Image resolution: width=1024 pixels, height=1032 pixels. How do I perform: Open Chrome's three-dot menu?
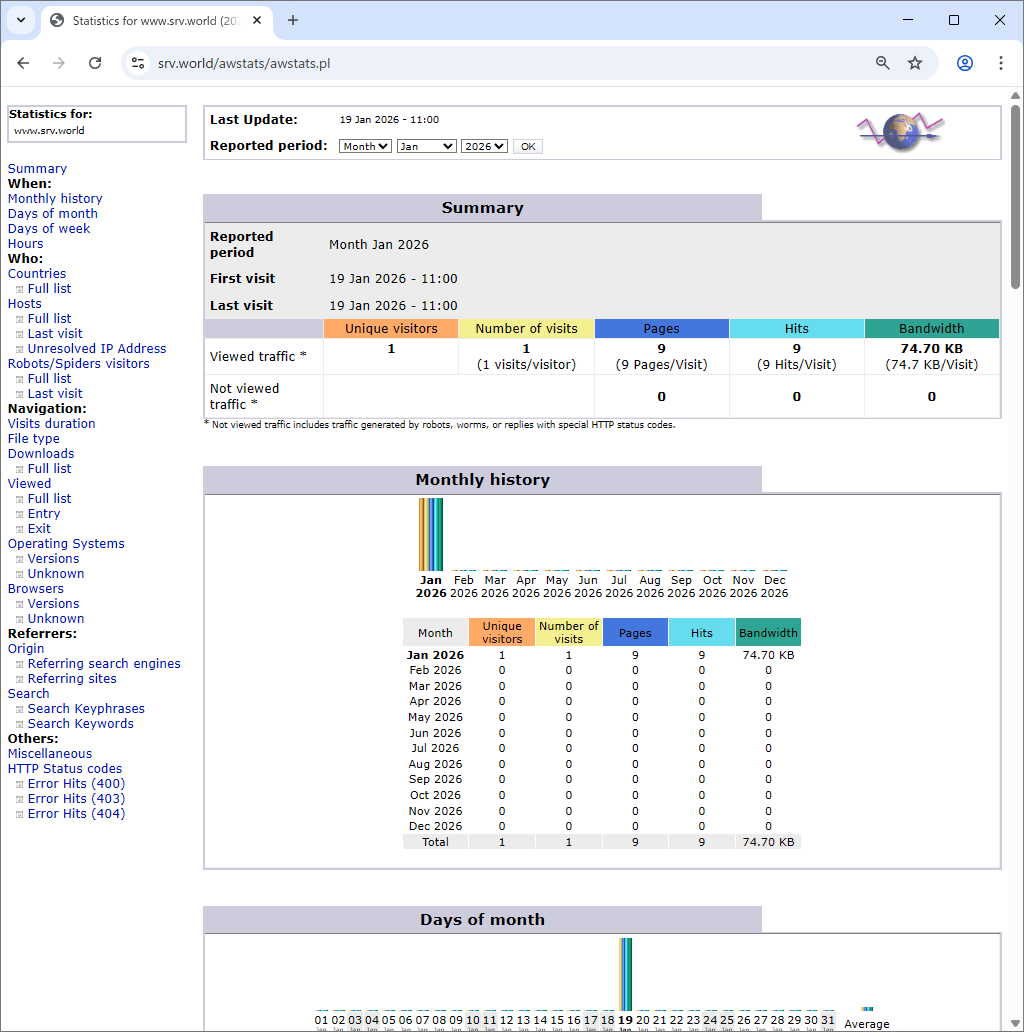tap(1001, 62)
